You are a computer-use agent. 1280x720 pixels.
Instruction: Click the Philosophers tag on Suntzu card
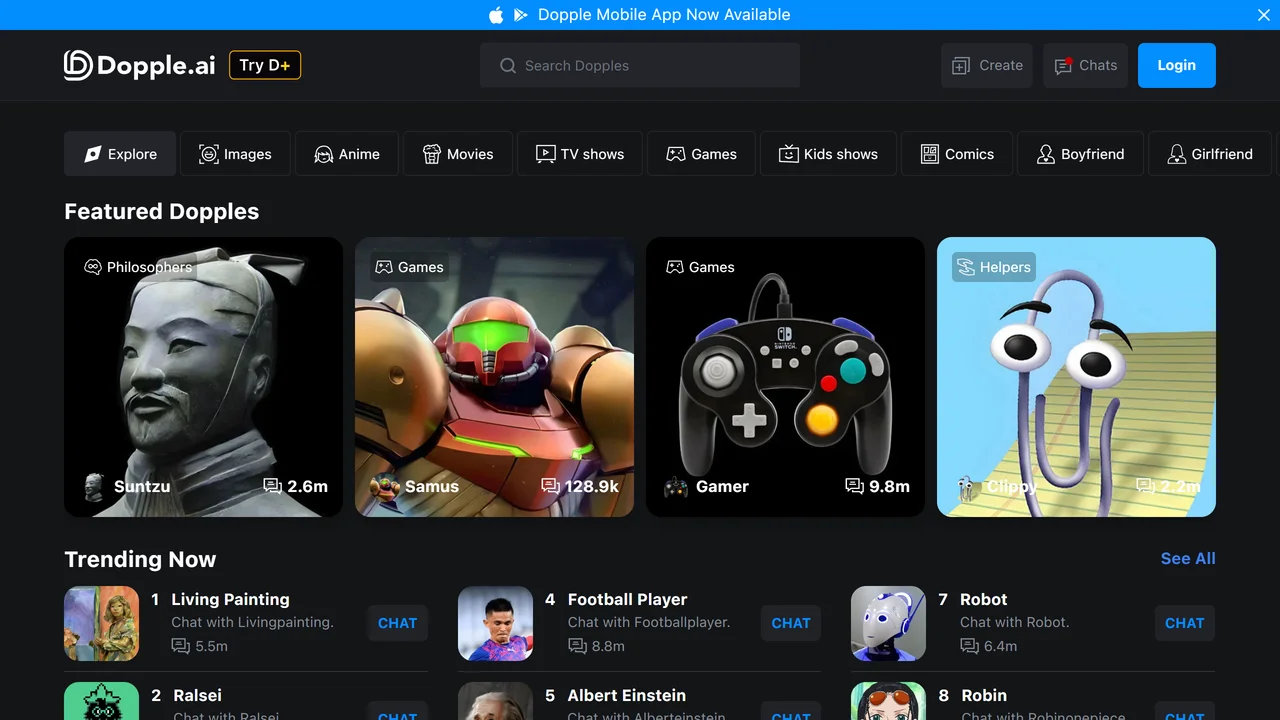point(138,267)
